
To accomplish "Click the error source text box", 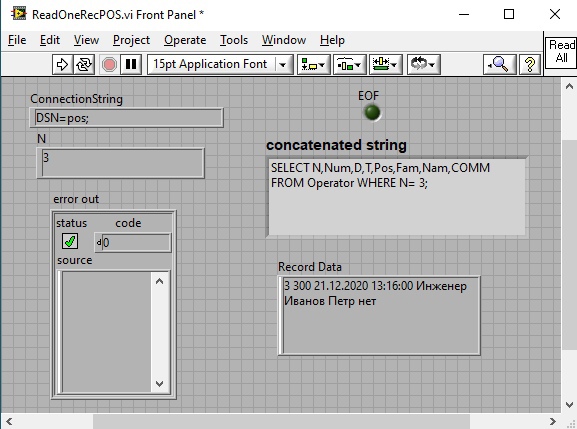I will pyautogui.click(x=106, y=332).
